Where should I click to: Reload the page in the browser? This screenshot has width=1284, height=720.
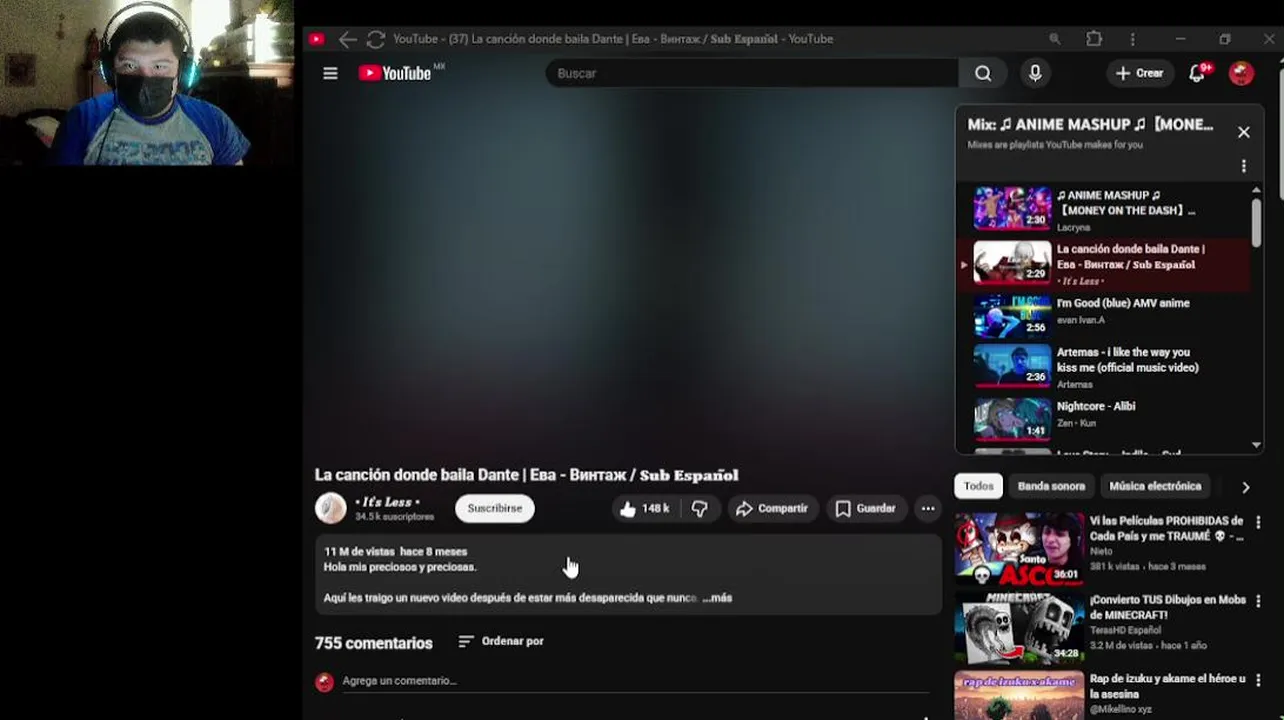tap(376, 39)
